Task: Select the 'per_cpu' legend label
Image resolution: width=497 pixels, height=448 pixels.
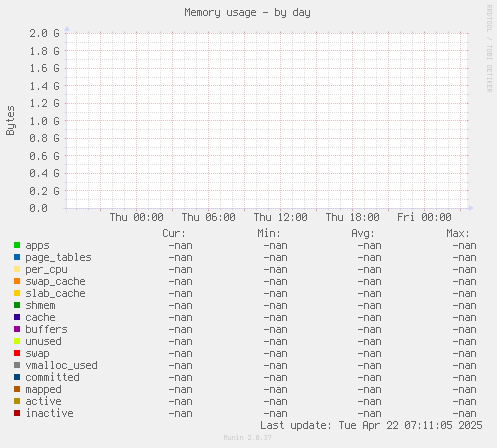Action: point(46,270)
